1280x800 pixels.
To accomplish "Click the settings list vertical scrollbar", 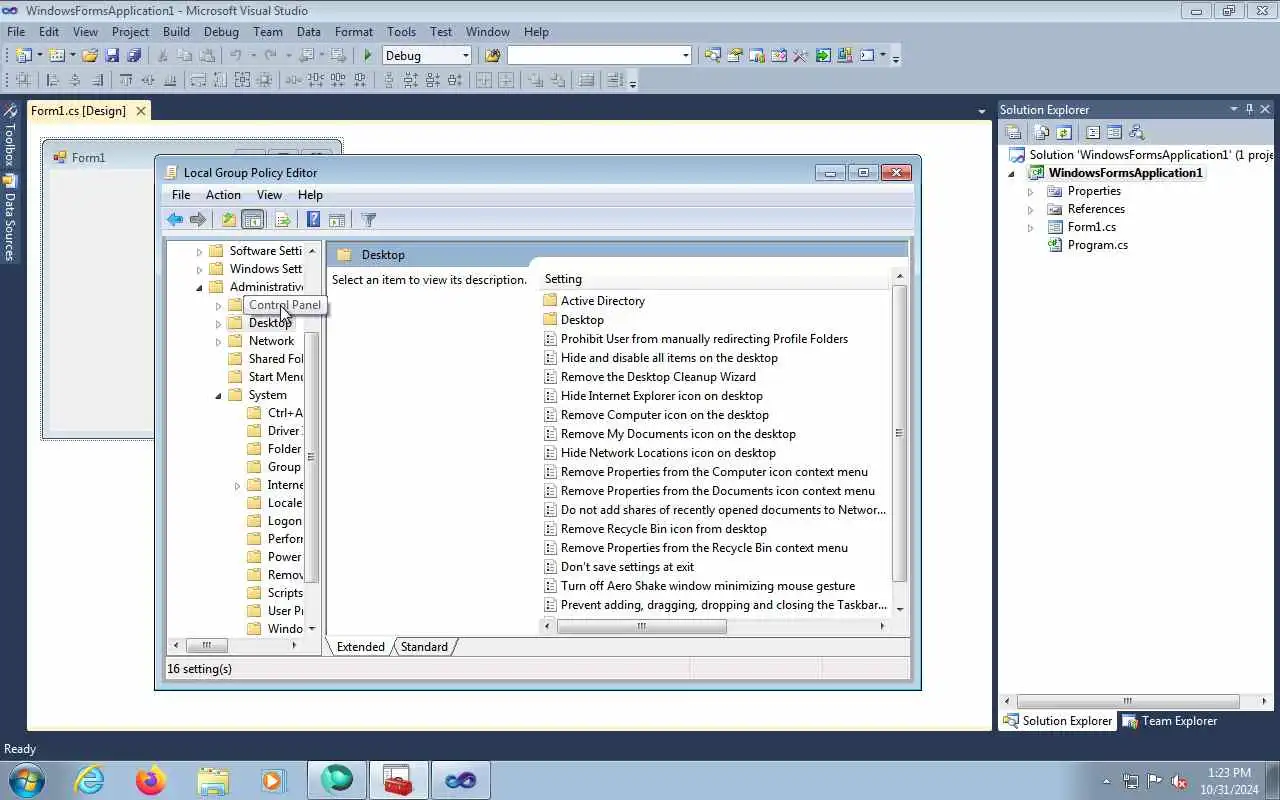I will coord(899,433).
